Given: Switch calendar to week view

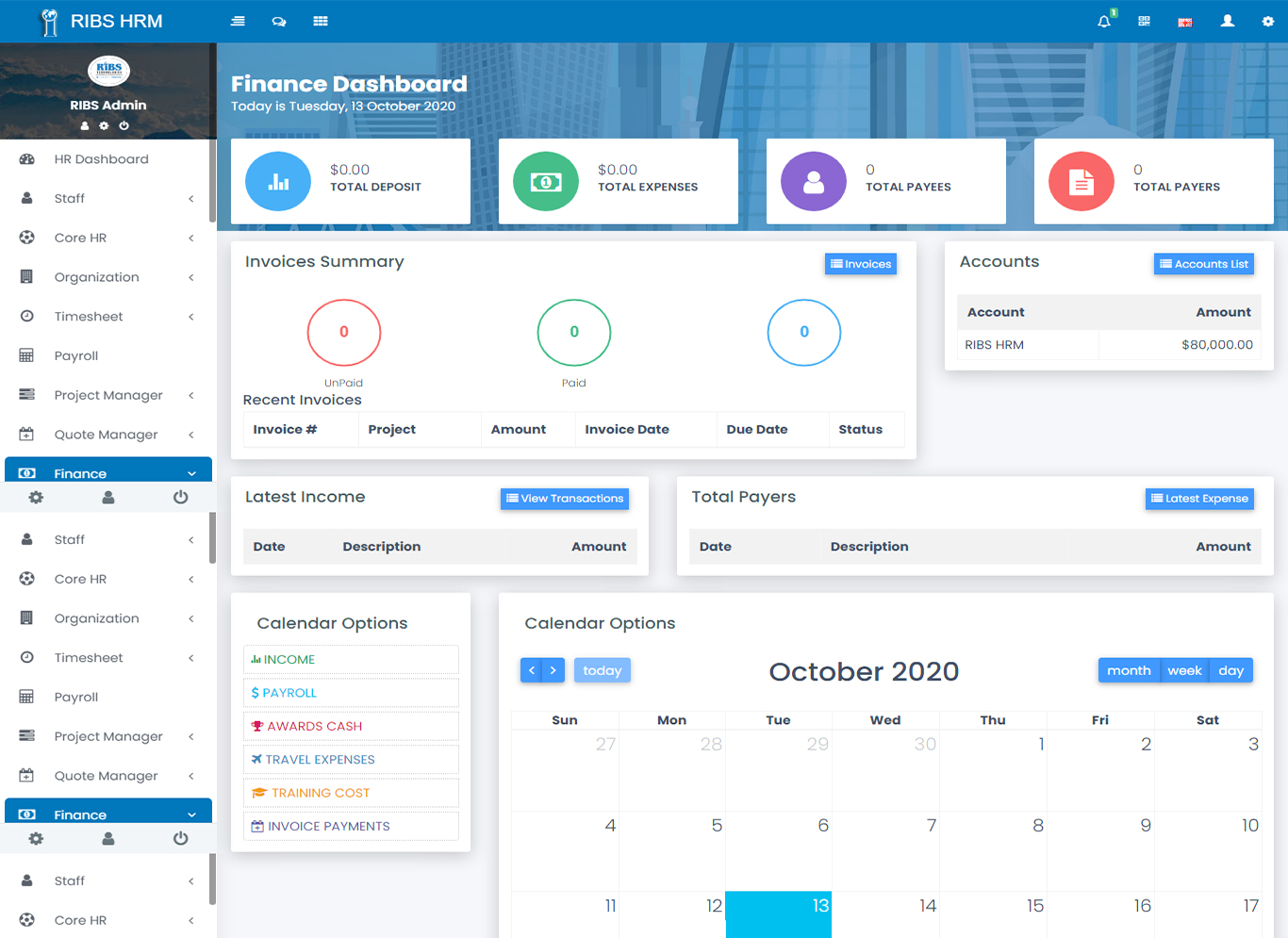Looking at the screenshot, I should pos(1184,670).
